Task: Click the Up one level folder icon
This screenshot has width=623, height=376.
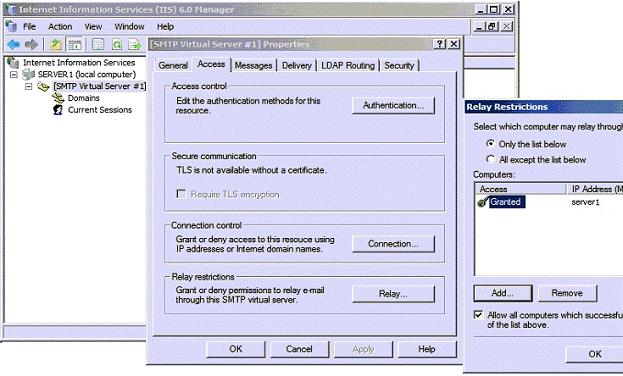Action: click(x=56, y=45)
